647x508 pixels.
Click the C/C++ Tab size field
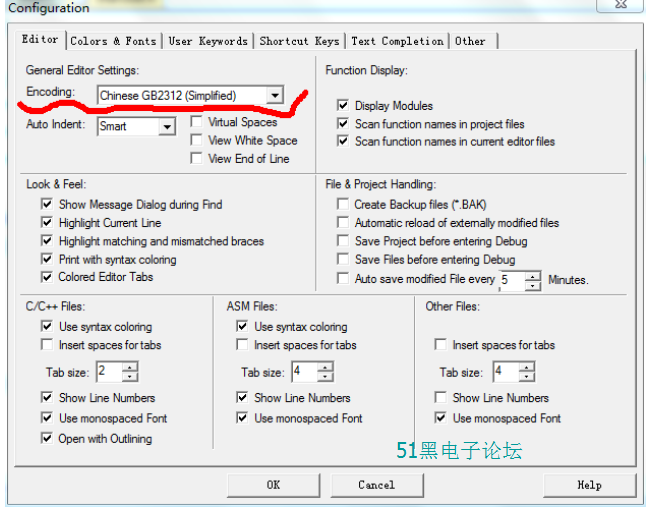[x=109, y=372]
